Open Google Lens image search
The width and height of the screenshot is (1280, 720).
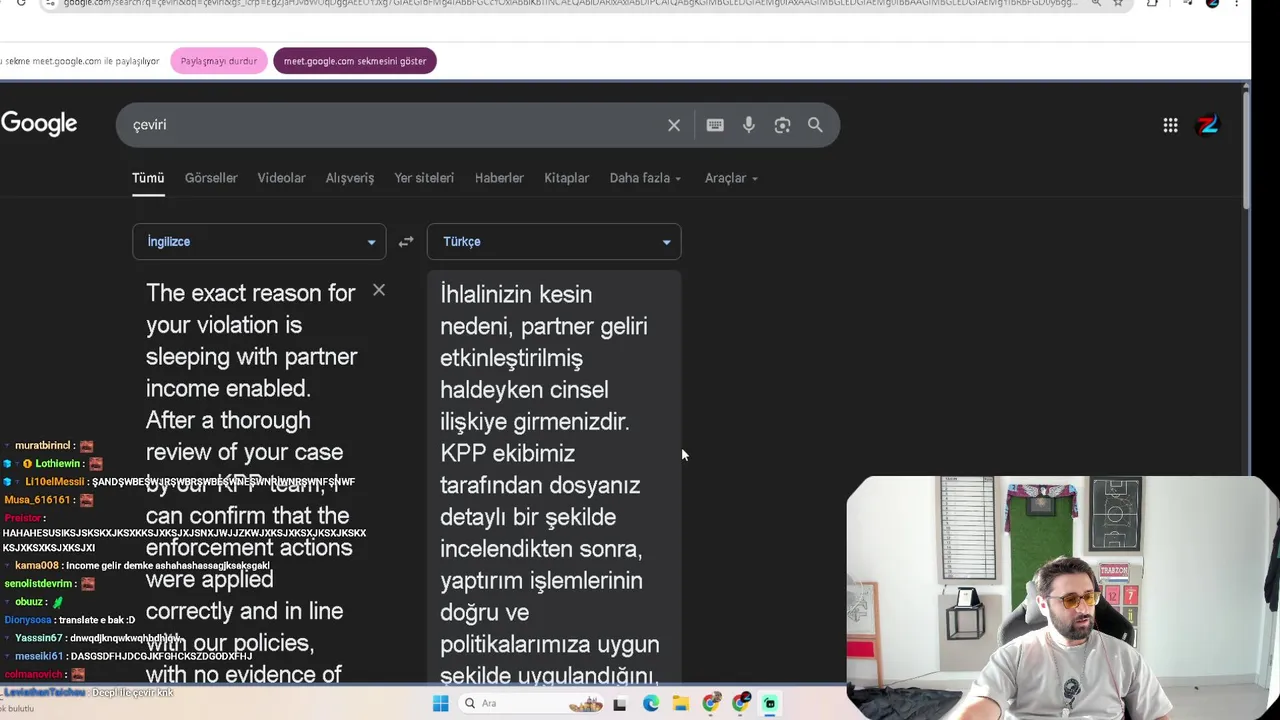pyautogui.click(x=782, y=125)
